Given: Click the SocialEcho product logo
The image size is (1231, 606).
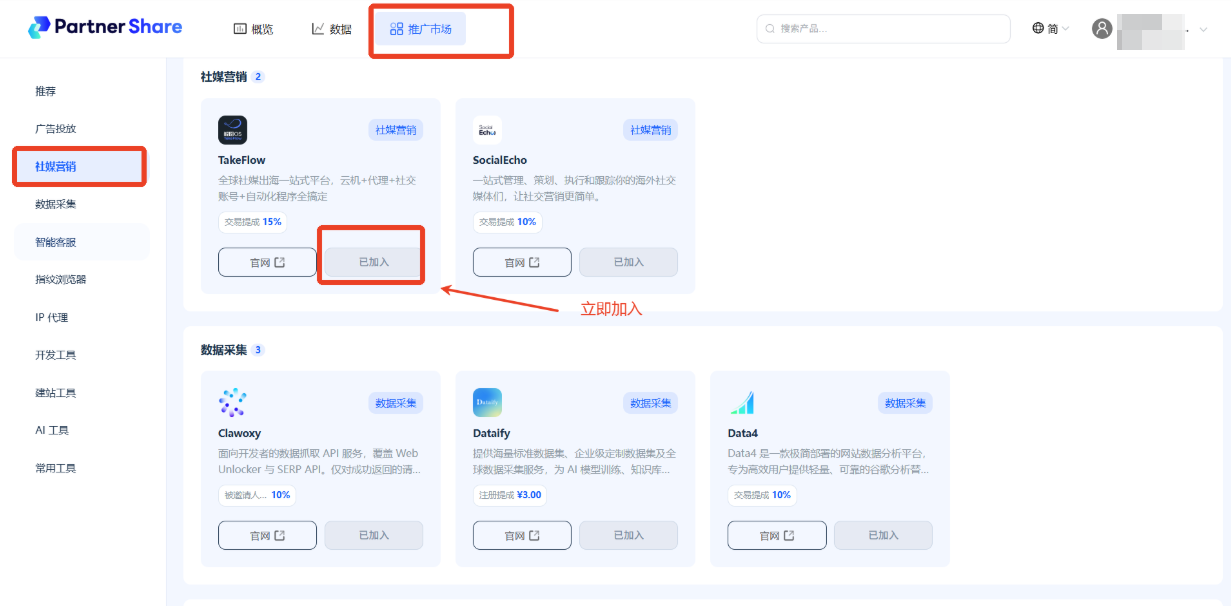Looking at the screenshot, I should 487,130.
